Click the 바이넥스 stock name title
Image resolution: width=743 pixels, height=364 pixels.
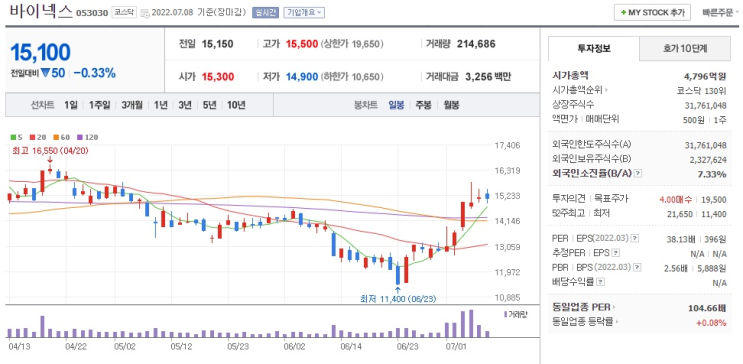40,10
